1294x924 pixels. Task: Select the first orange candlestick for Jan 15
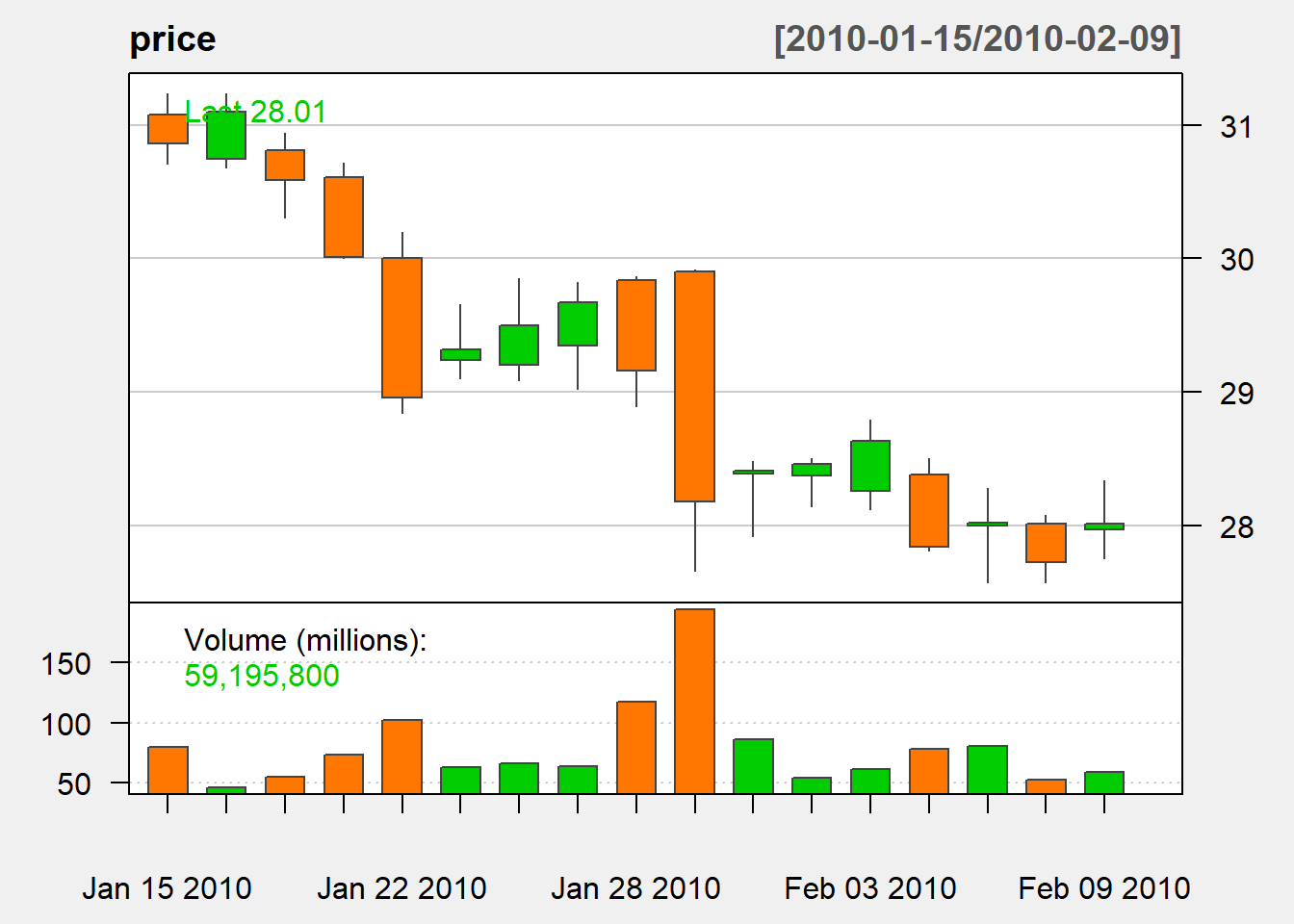click(x=168, y=129)
